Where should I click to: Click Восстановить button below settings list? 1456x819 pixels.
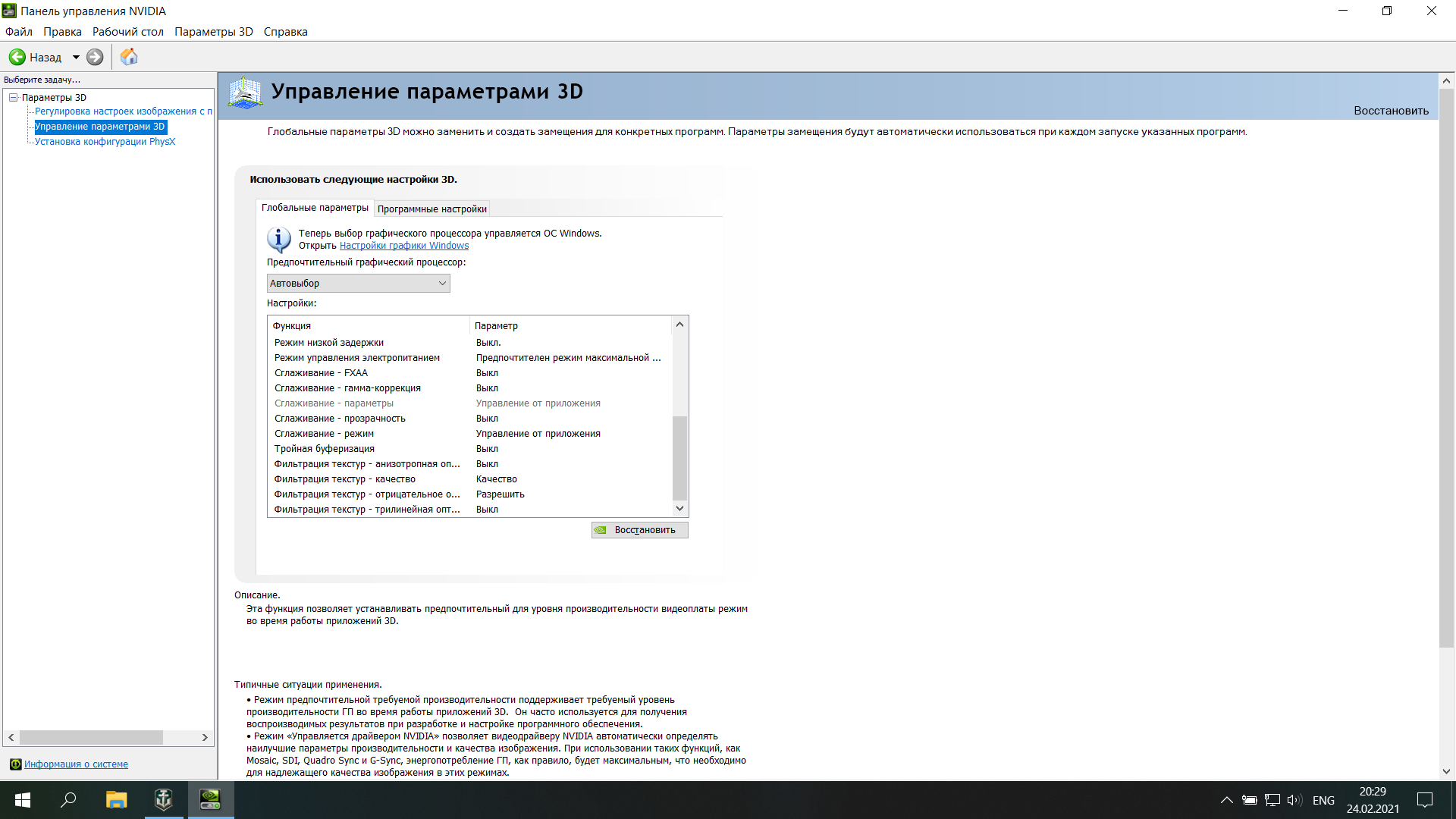[639, 530]
